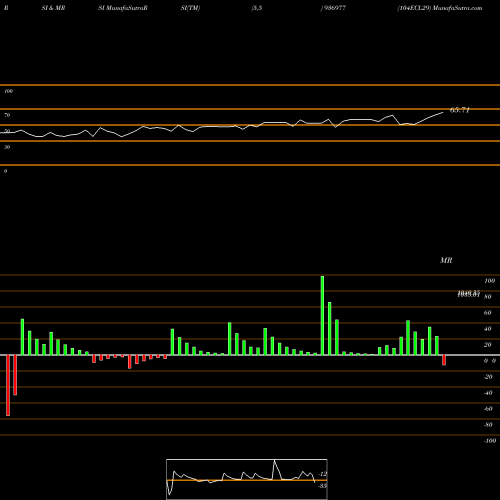Click the RSI axis label 70
500x500 pixels.
point(7,115)
